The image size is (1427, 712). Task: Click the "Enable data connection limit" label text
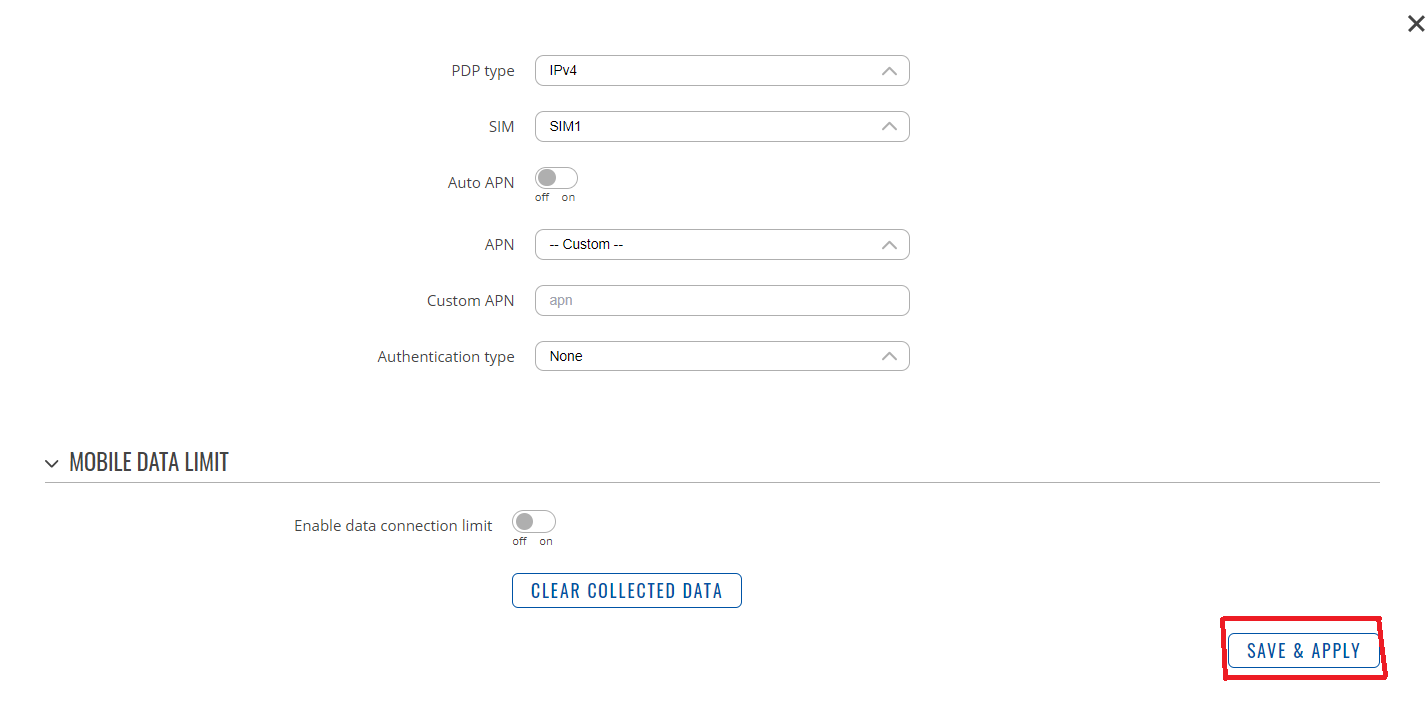coord(393,526)
